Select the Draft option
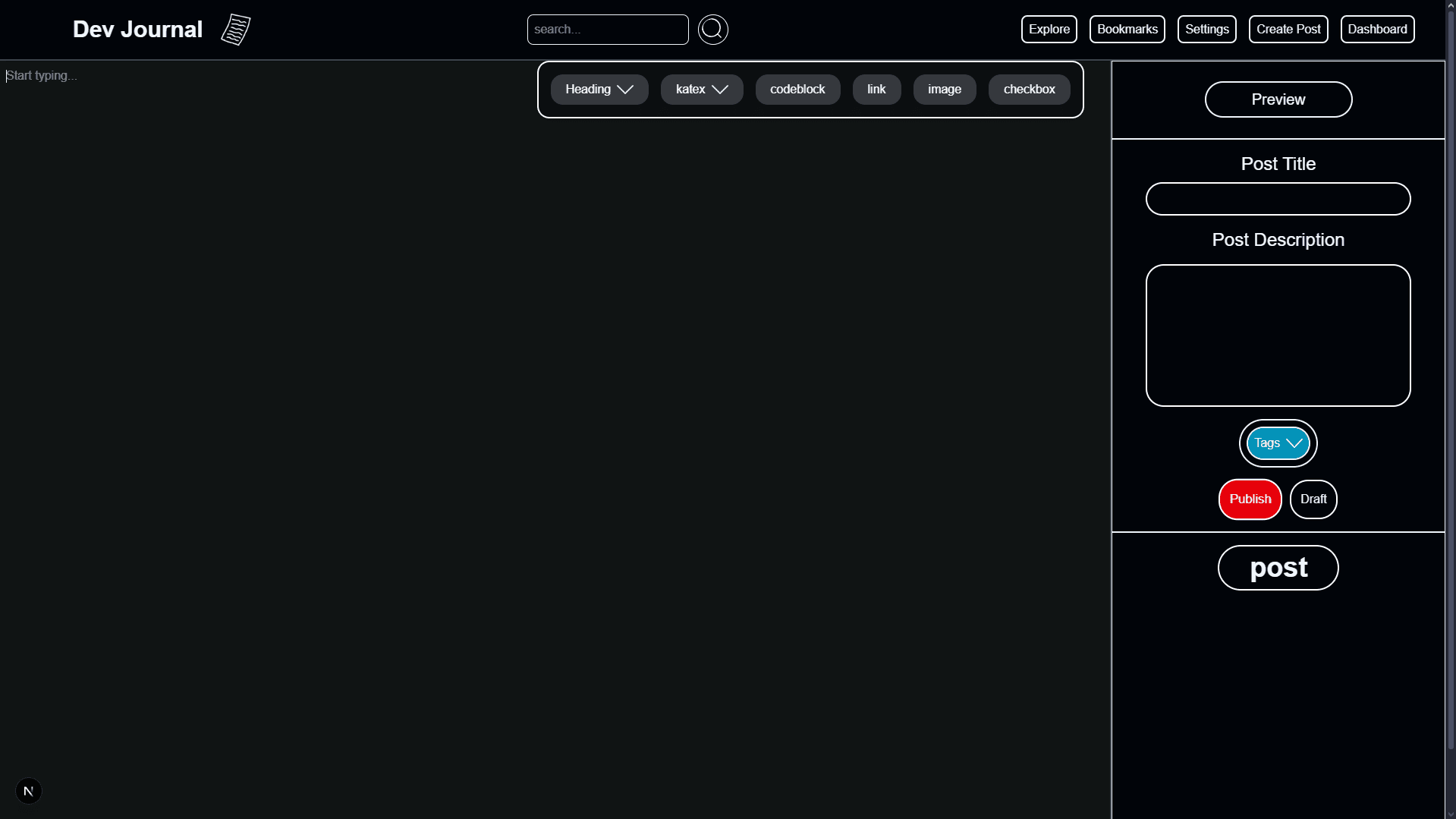 click(x=1313, y=499)
